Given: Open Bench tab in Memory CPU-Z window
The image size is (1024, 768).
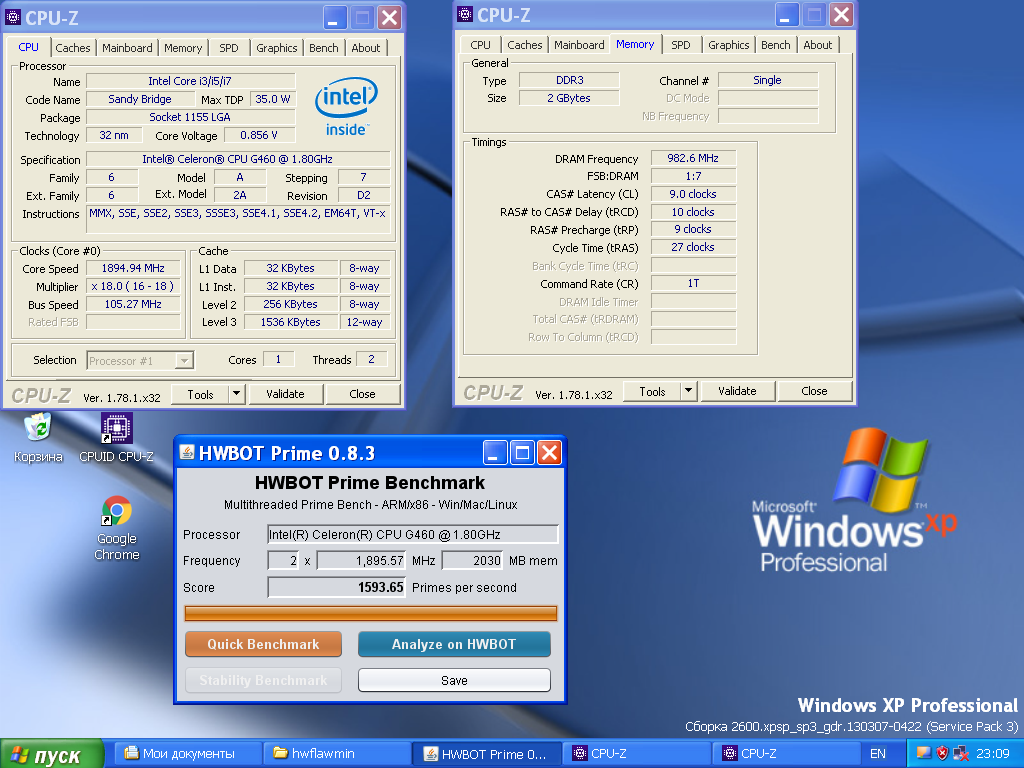Looking at the screenshot, I should tap(775, 45).
